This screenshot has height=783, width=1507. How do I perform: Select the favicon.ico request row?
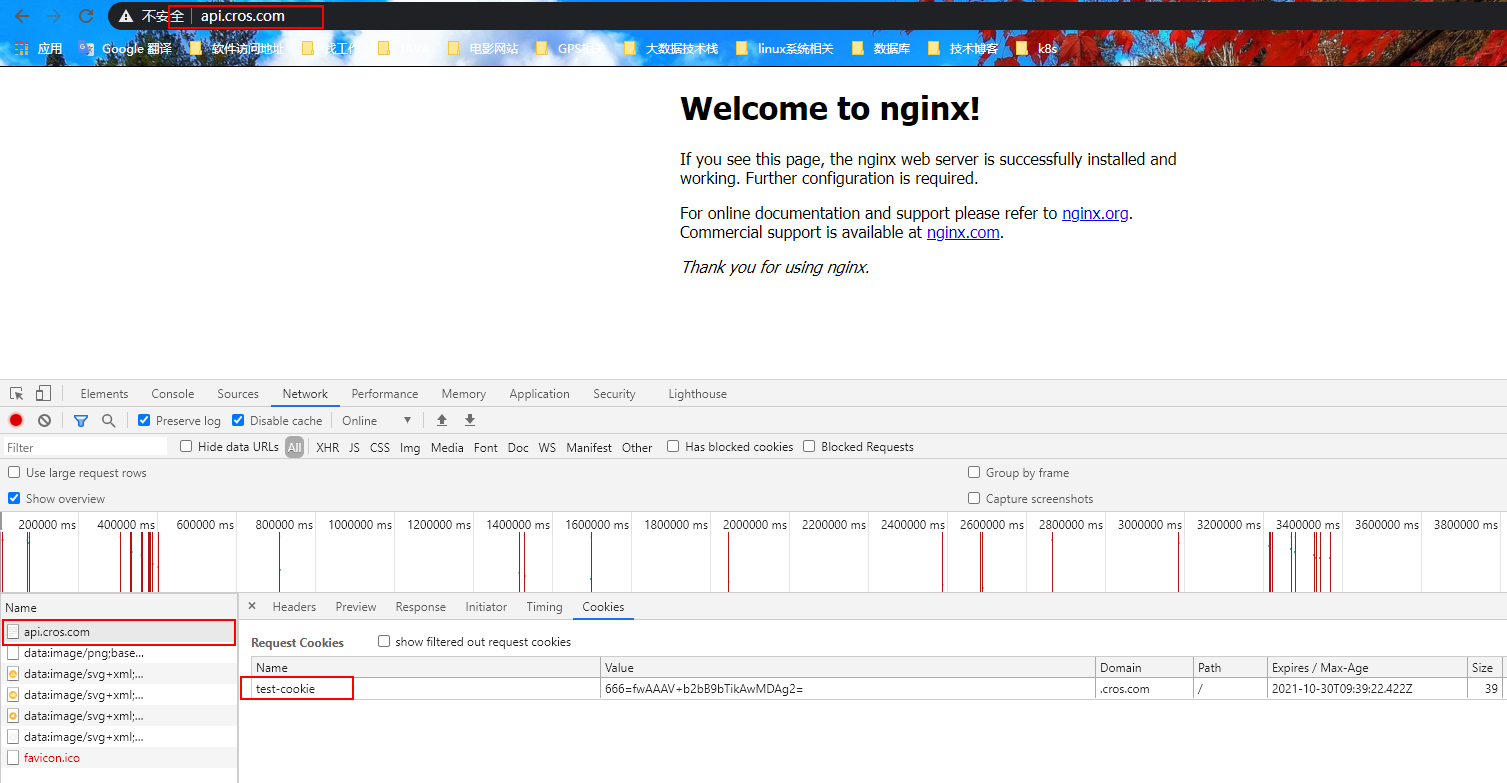tap(119, 758)
